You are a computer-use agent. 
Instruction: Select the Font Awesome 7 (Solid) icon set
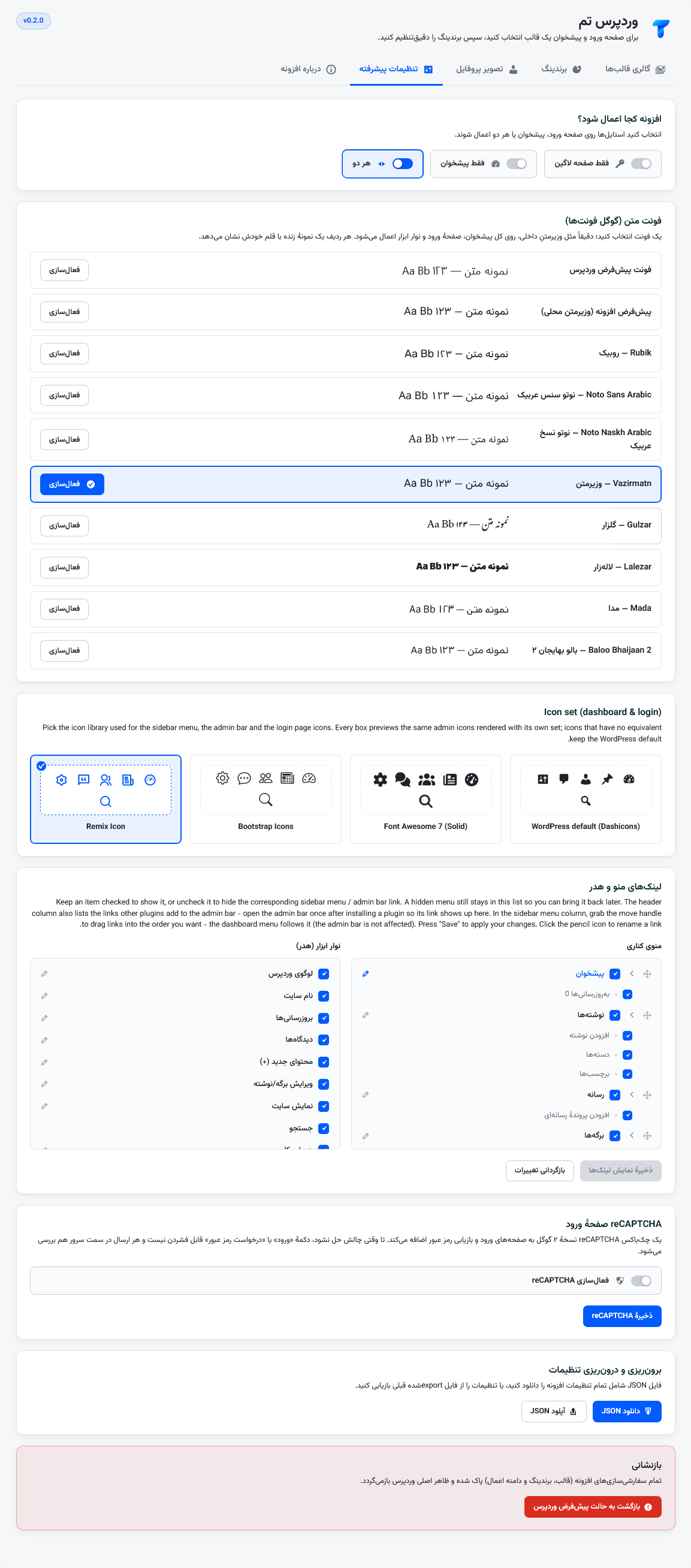click(x=426, y=799)
